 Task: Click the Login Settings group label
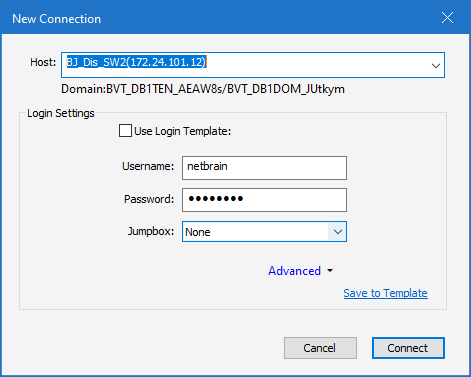click(61, 113)
